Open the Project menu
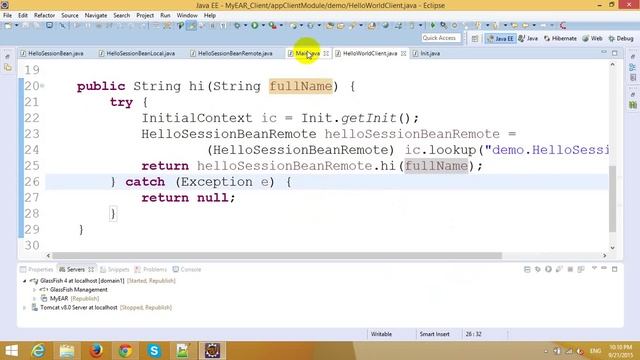640x360 pixels. click(x=145, y=16)
